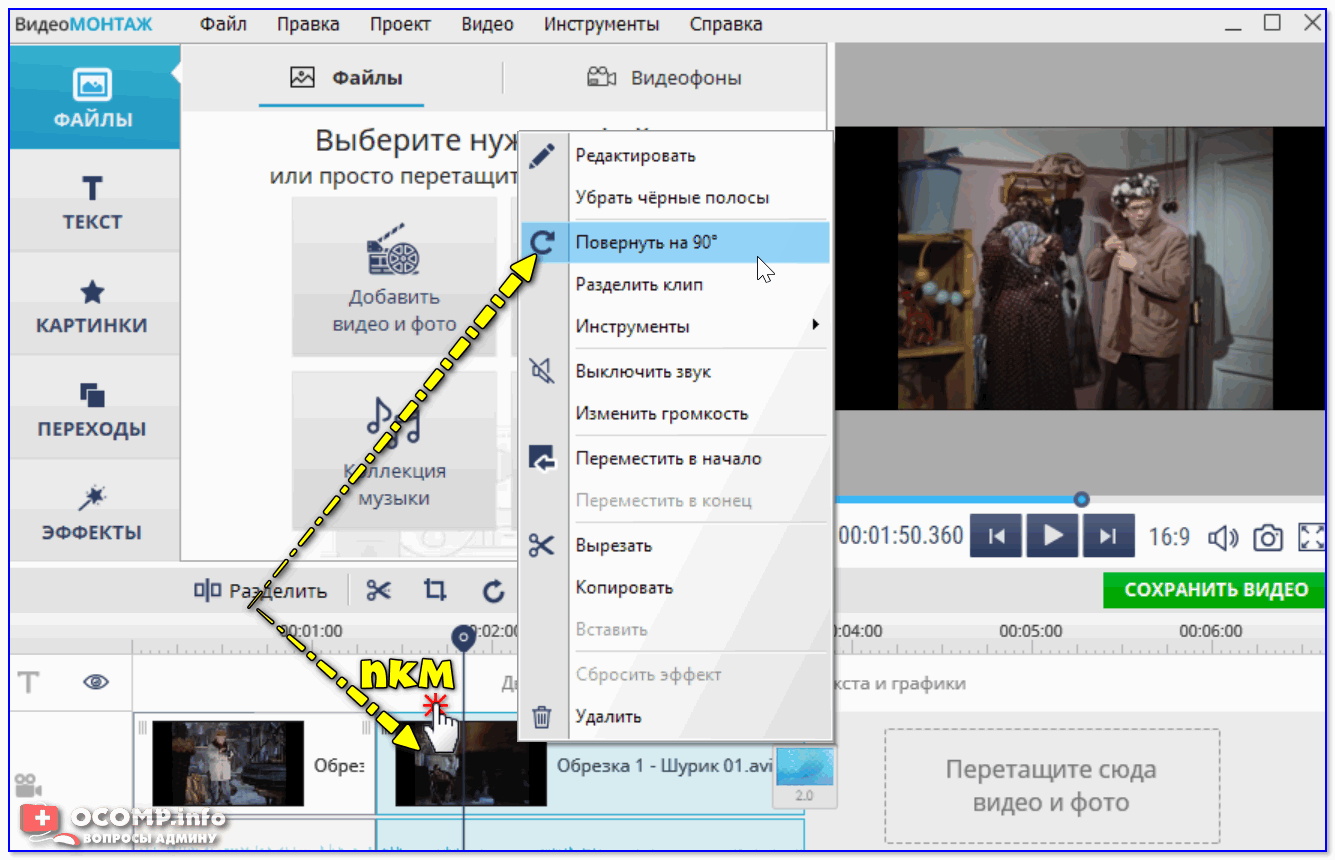Viewport: 1335px width, 860px height.
Task: Open the ФАЙЛЫ sidebar section
Action: click(x=94, y=97)
